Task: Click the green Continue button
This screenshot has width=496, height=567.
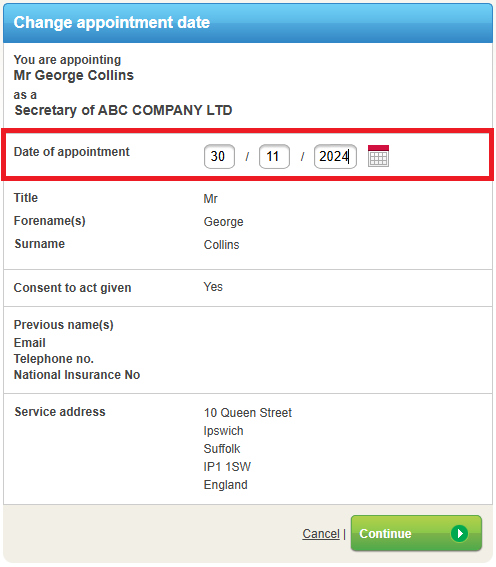Action: tap(416, 533)
